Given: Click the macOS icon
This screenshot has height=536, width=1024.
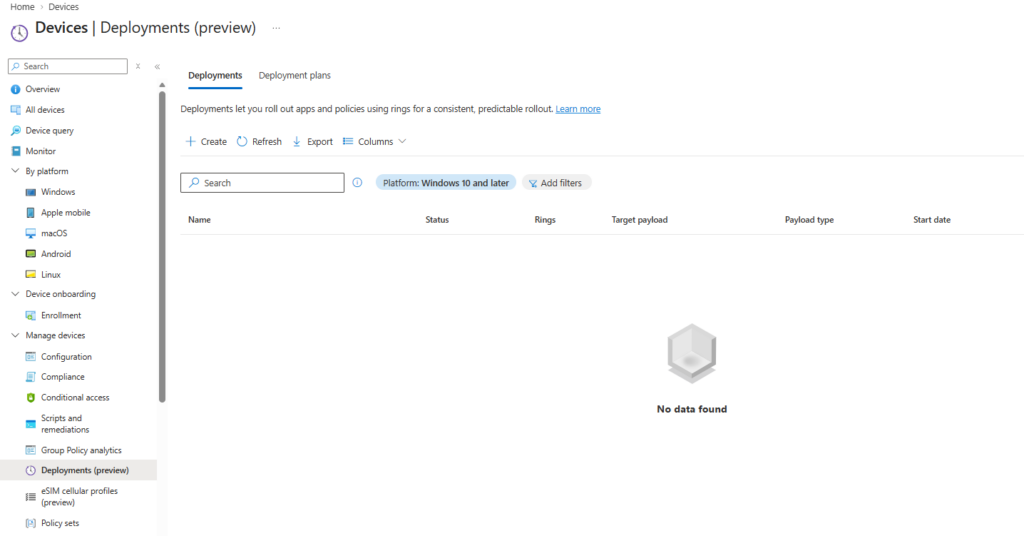Looking at the screenshot, I should (31, 233).
